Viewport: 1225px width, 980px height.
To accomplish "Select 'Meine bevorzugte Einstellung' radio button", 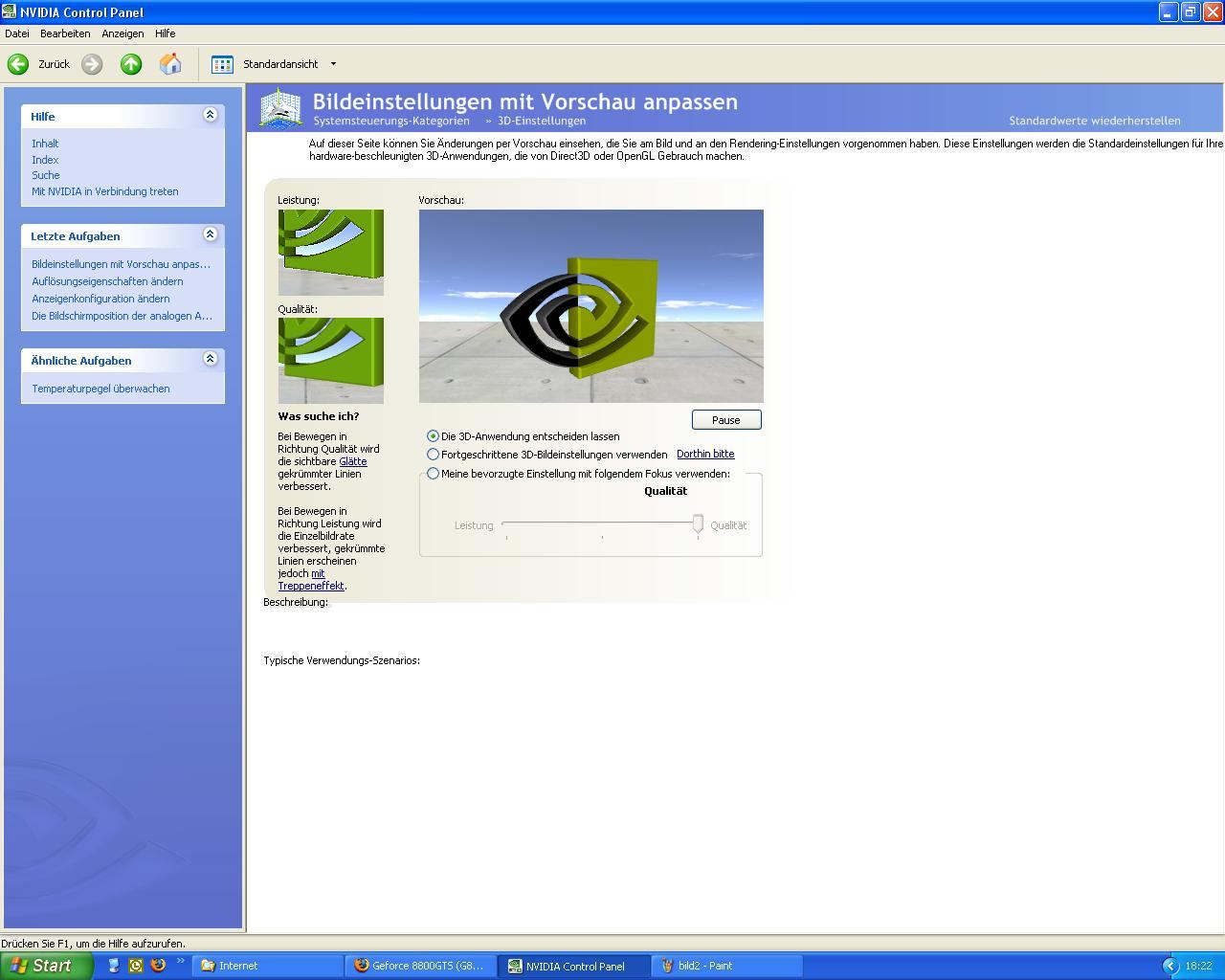I will [x=433, y=474].
